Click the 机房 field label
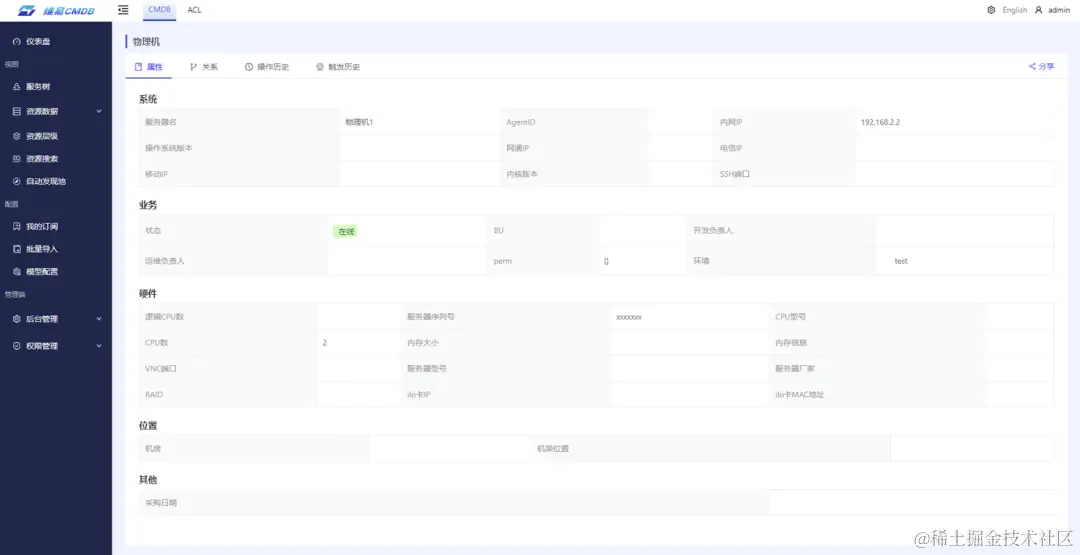 (x=153, y=448)
